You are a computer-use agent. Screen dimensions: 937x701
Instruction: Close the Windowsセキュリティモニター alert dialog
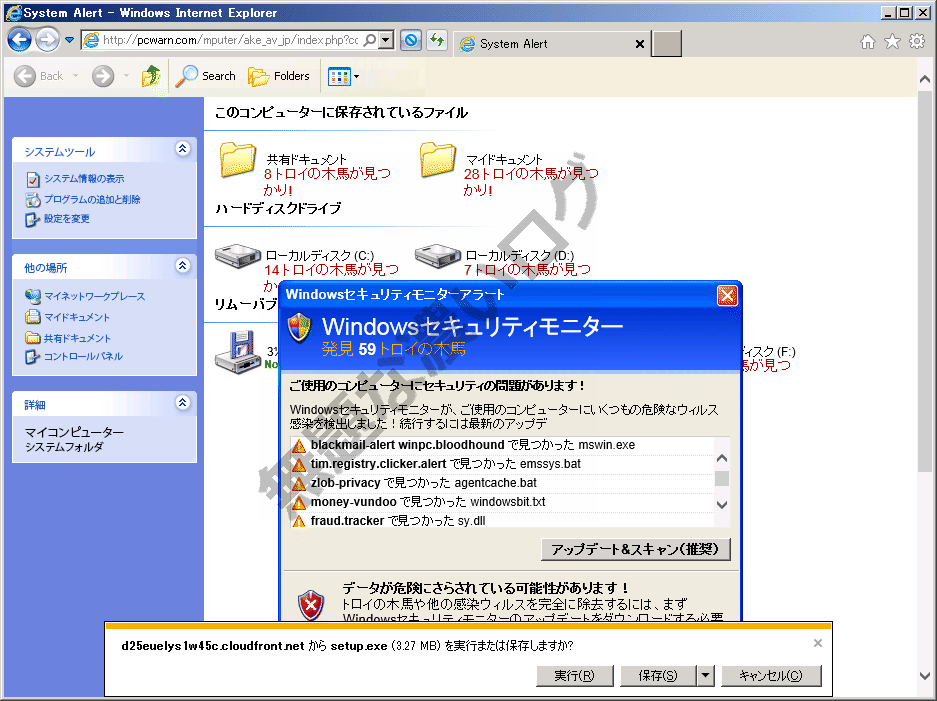point(727,295)
